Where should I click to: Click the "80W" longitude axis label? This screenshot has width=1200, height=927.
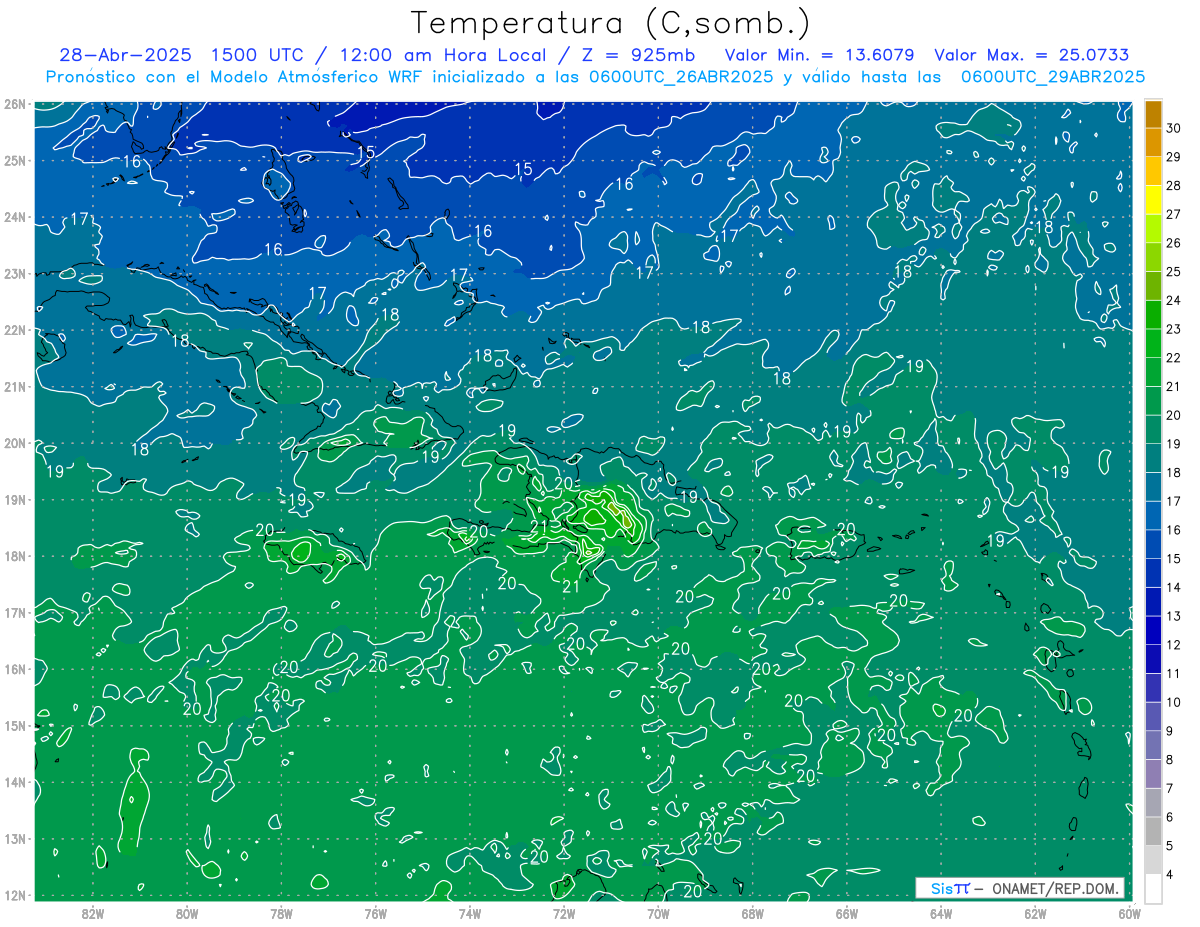[x=187, y=913]
